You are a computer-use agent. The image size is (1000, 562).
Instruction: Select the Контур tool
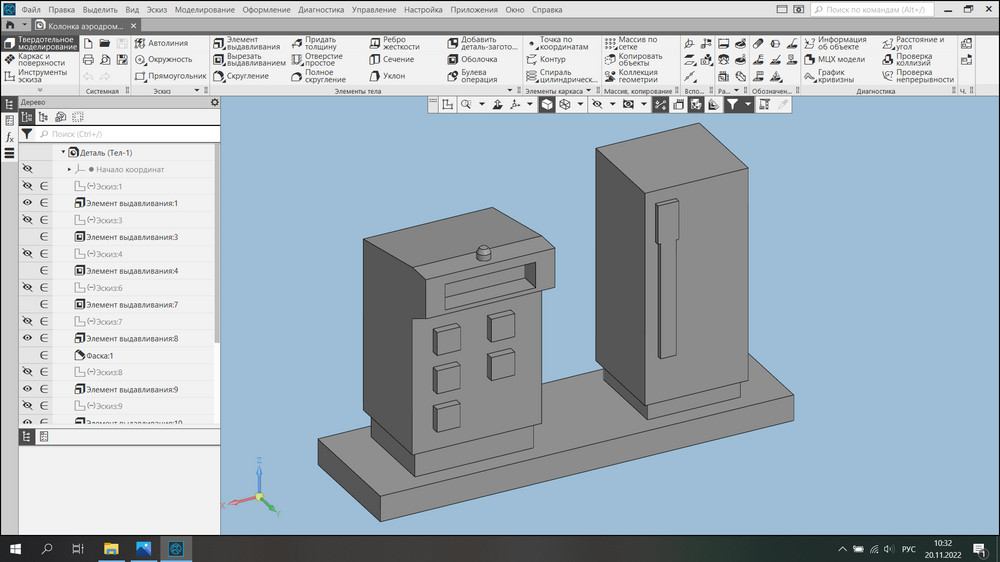(546, 59)
